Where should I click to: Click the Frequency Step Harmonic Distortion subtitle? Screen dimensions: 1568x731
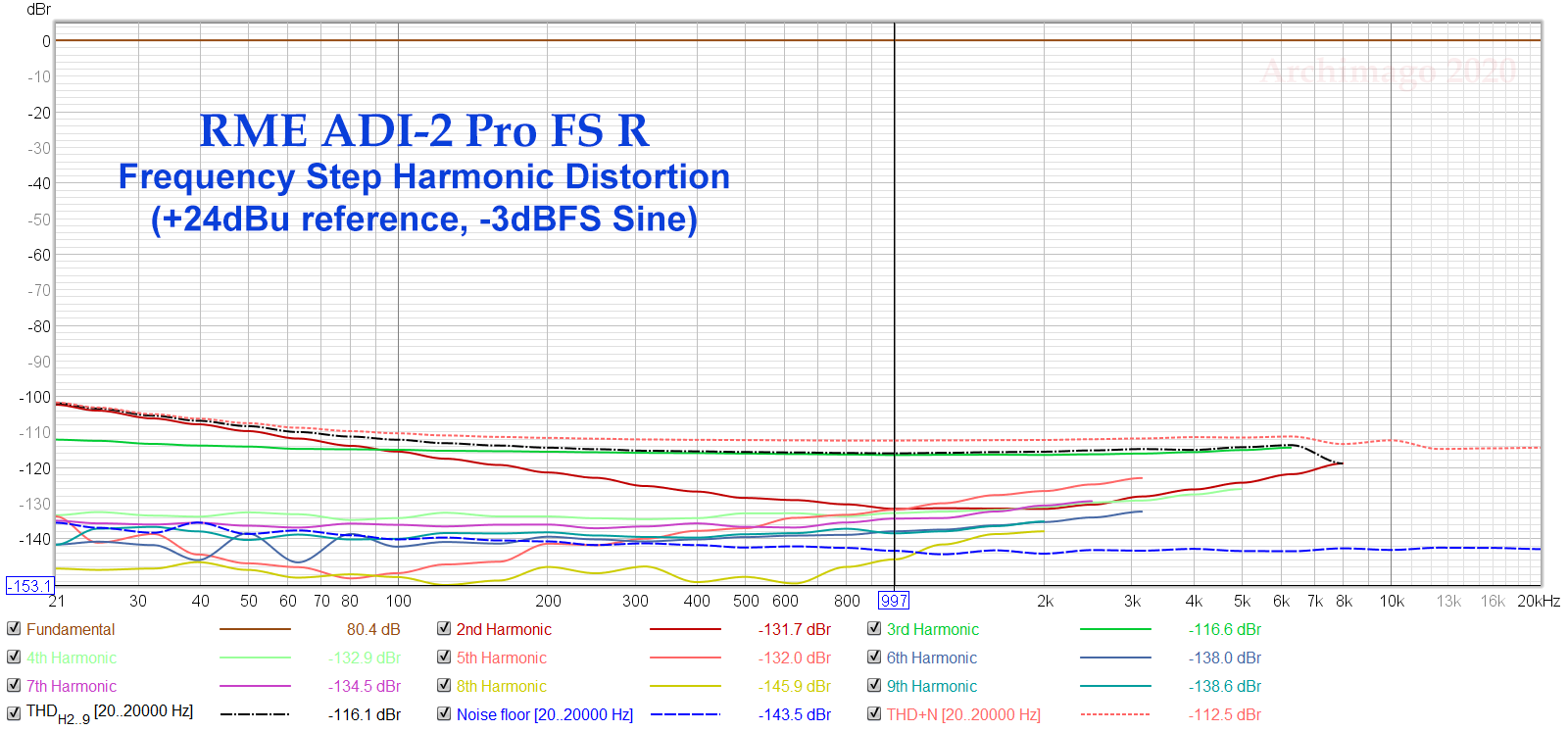[x=424, y=176]
